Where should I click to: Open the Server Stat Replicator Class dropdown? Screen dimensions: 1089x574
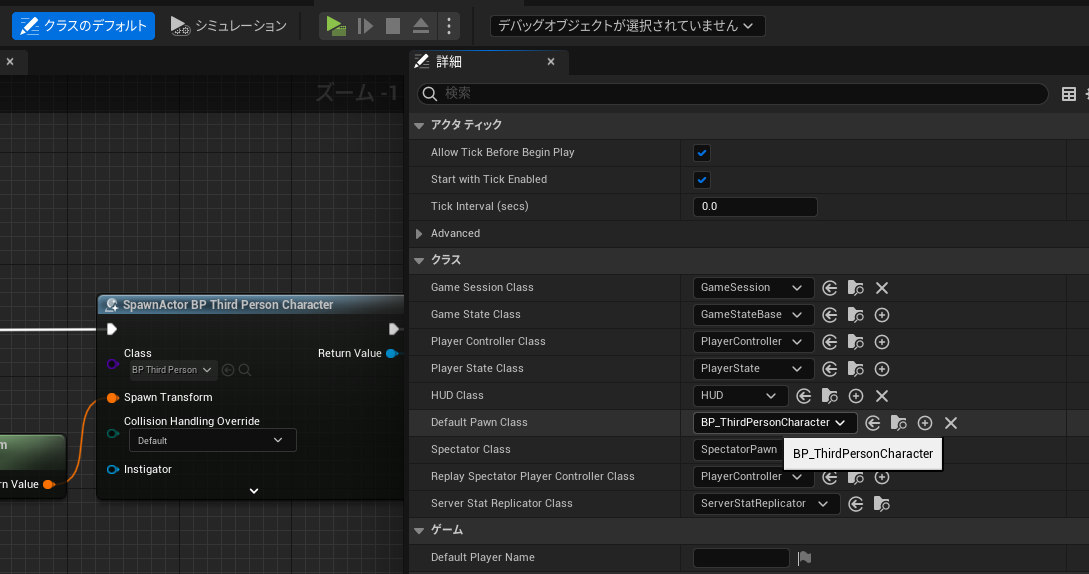pyautogui.click(x=766, y=504)
